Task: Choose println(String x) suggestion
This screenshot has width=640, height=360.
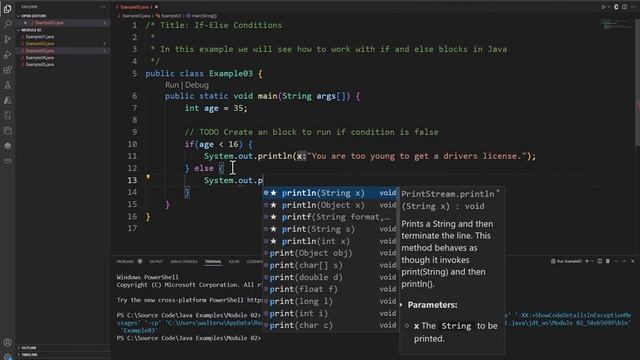Action: click(330, 193)
